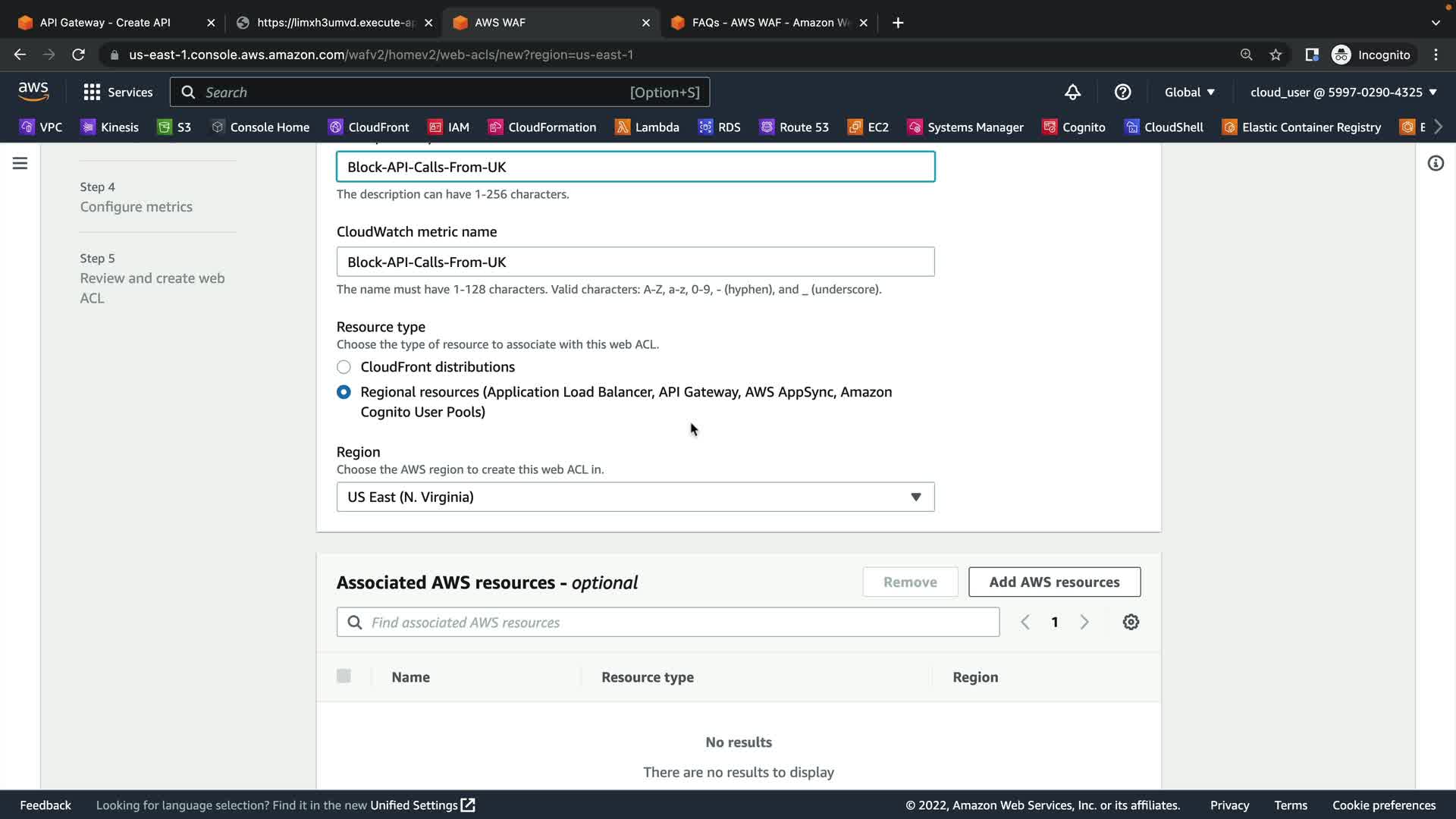Viewport: 1456px width, 819px height.
Task: Open the Services grid menu
Action: [x=118, y=92]
